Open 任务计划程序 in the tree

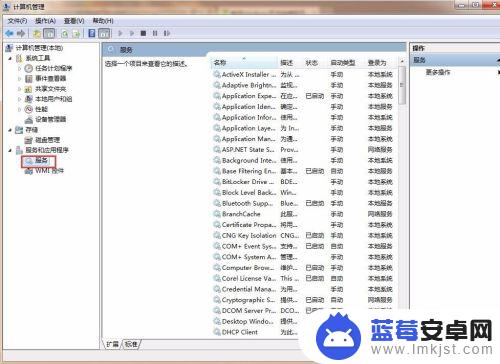click(54, 68)
